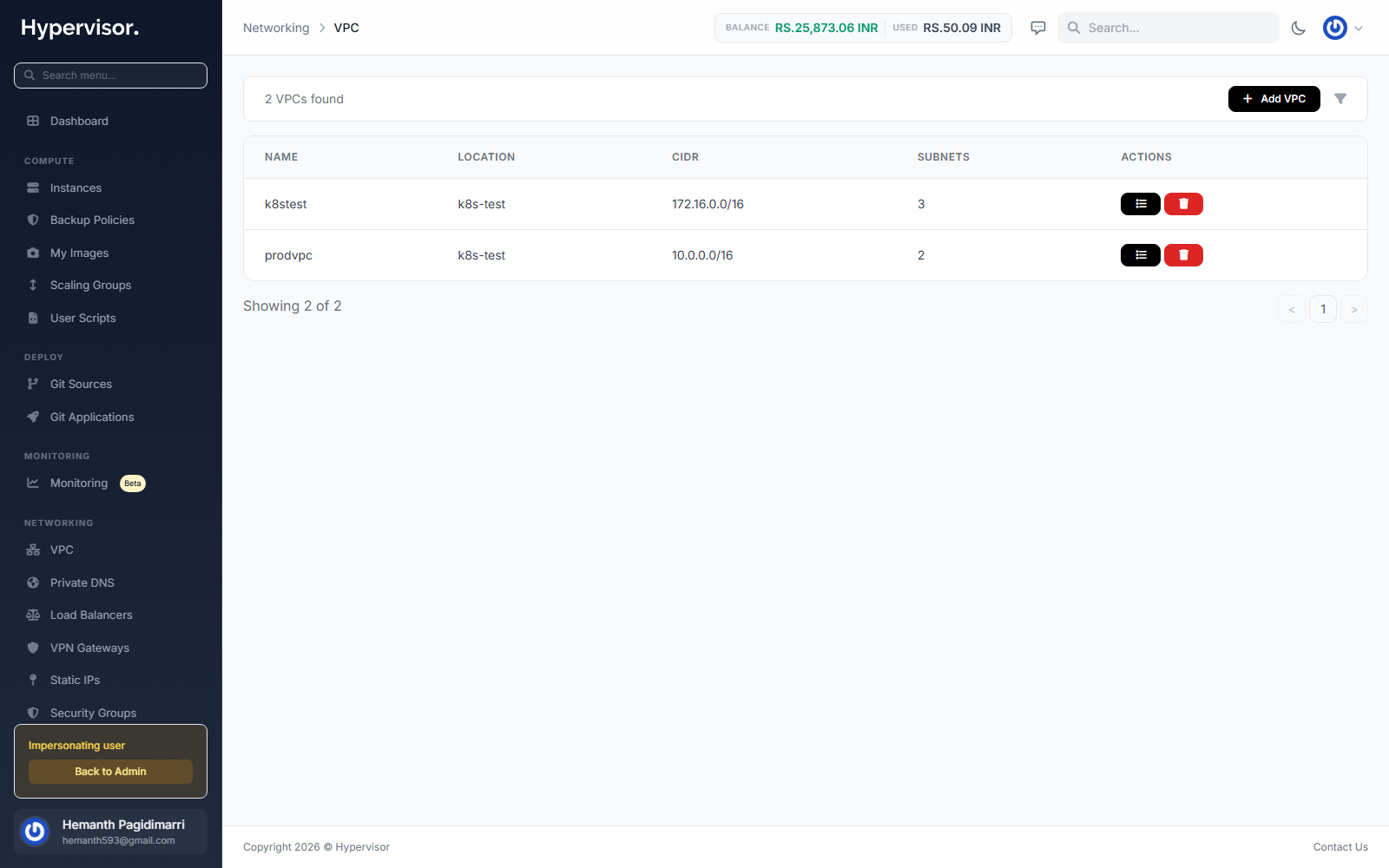Image resolution: width=1389 pixels, height=868 pixels.
Task: View subnets list for prodvpc
Action: [x=1141, y=255]
